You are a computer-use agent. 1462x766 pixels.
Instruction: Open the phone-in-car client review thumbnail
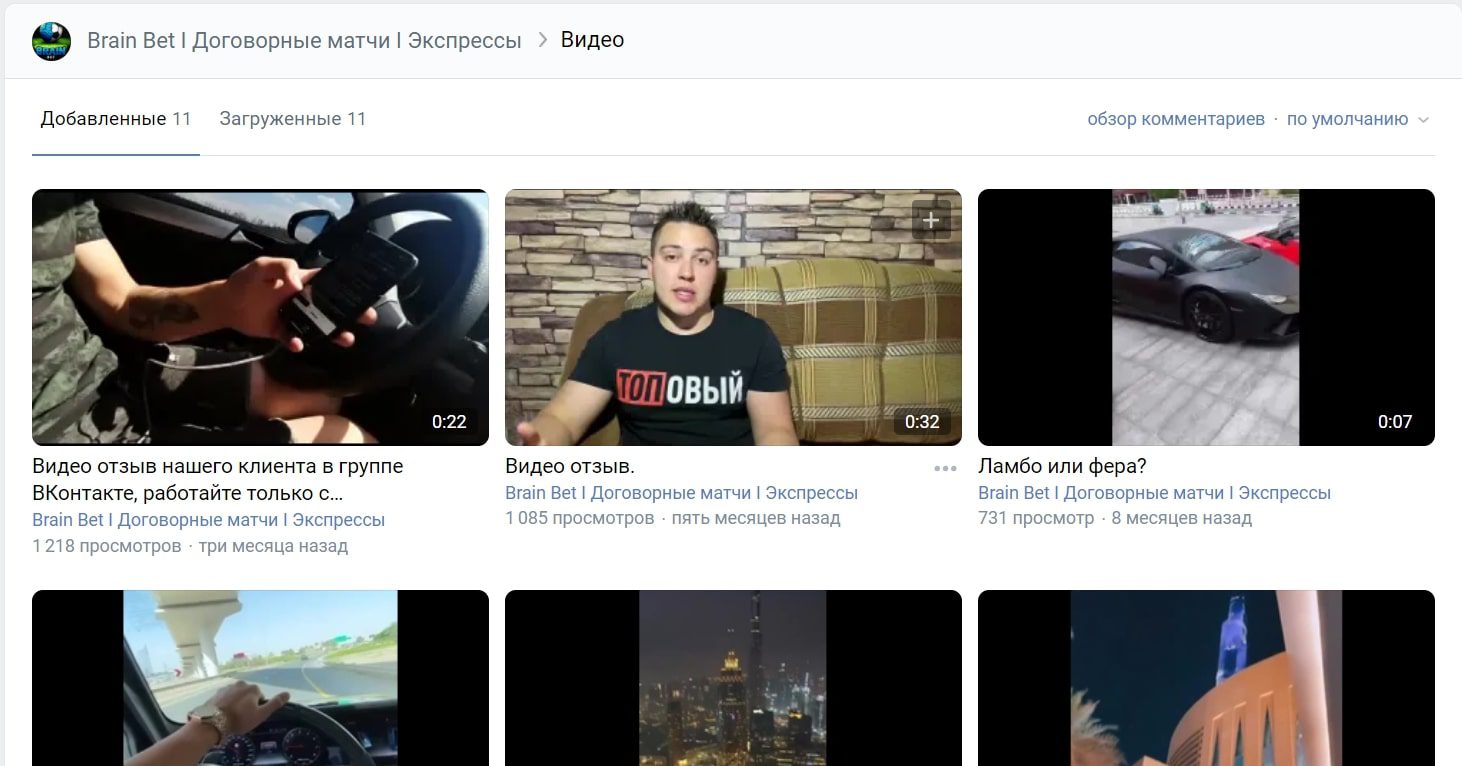pos(260,317)
